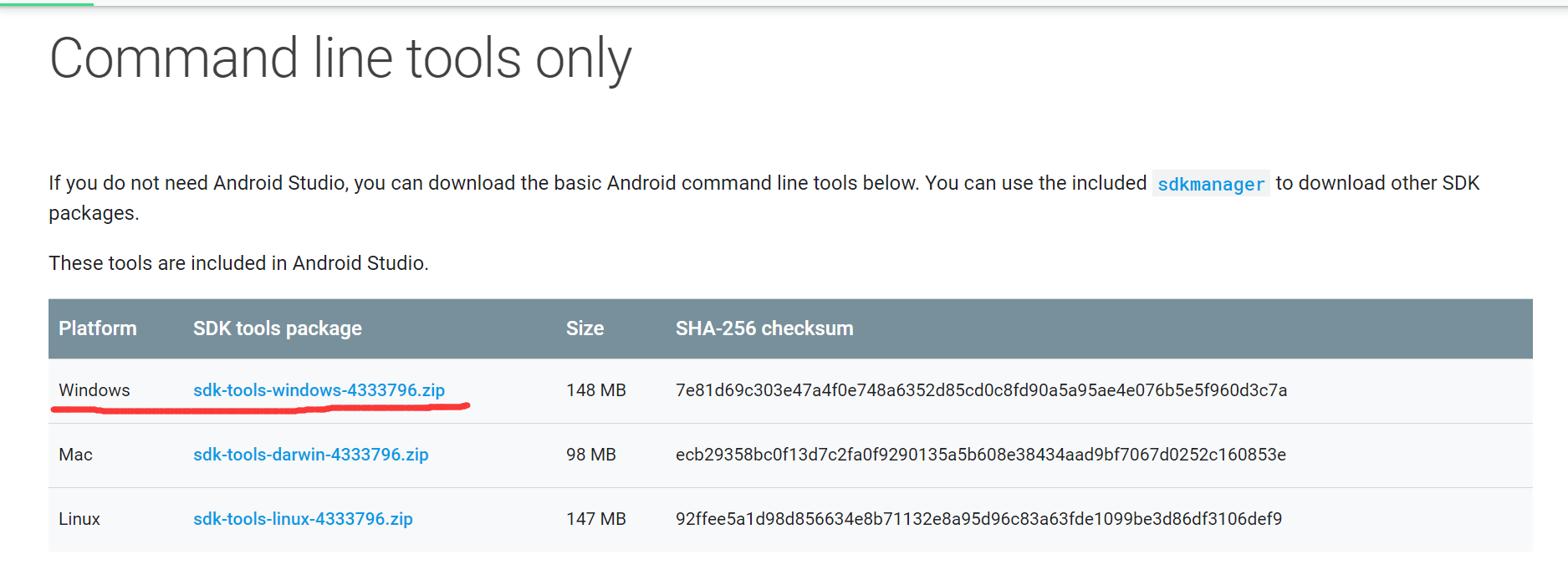Click the Linux platform cell
1568x575 pixels.
click(79, 519)
